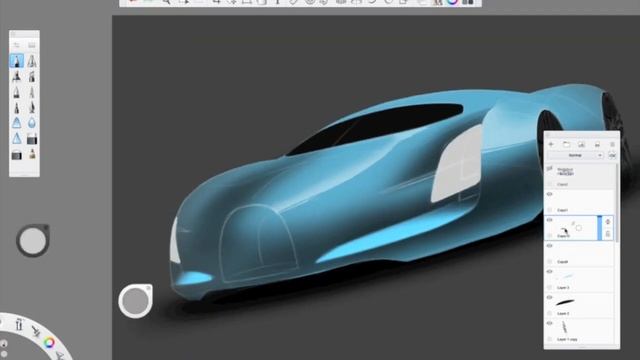Select the Layer 1 copy row

[x=579, y=331]
